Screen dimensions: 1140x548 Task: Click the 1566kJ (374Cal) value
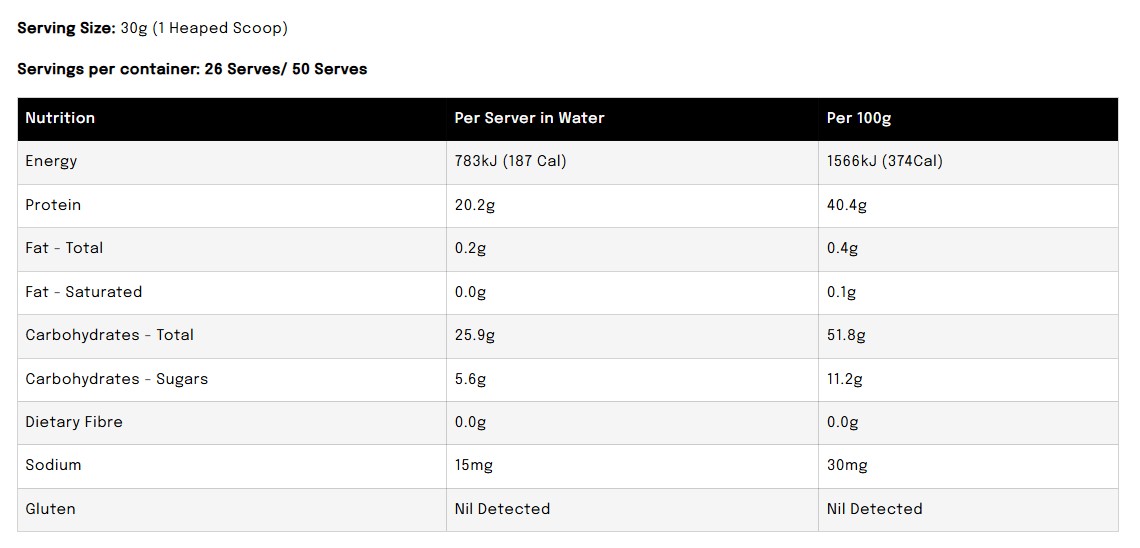(x=885, y=161)
